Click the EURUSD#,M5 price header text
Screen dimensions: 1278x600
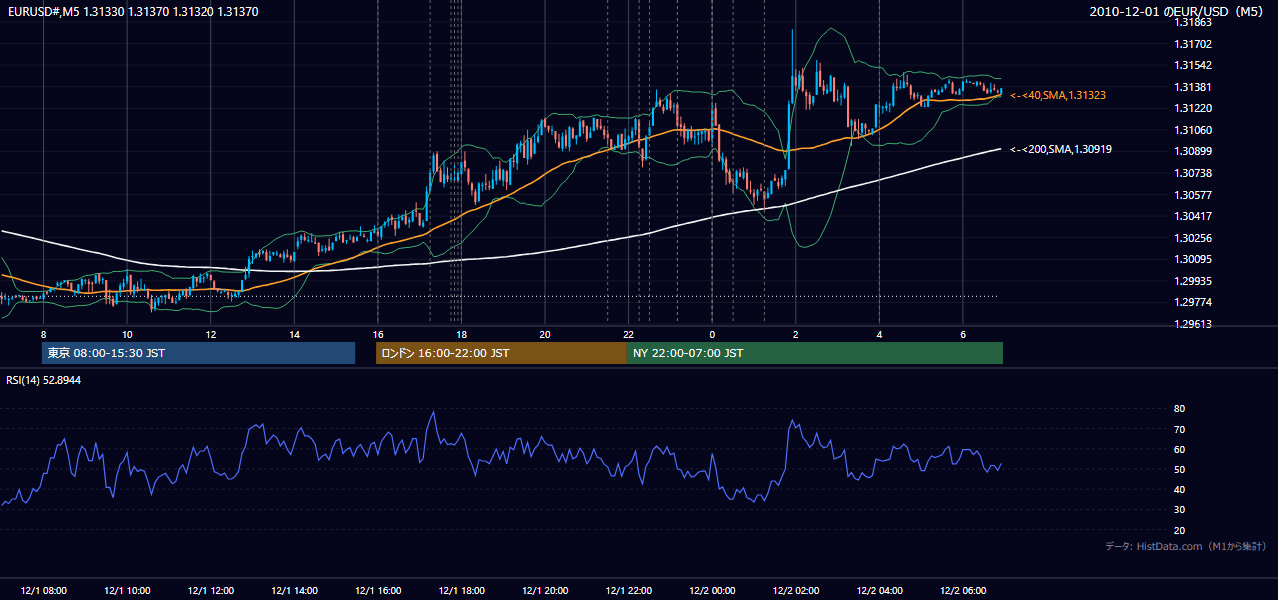click(x=132, y=11)
